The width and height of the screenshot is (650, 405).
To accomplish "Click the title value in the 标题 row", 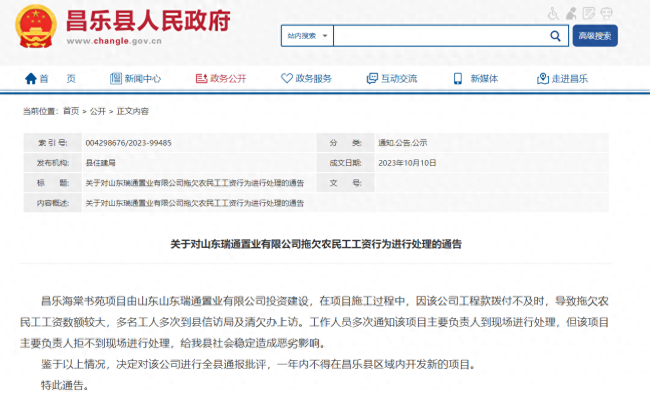I will coord(195,183).
